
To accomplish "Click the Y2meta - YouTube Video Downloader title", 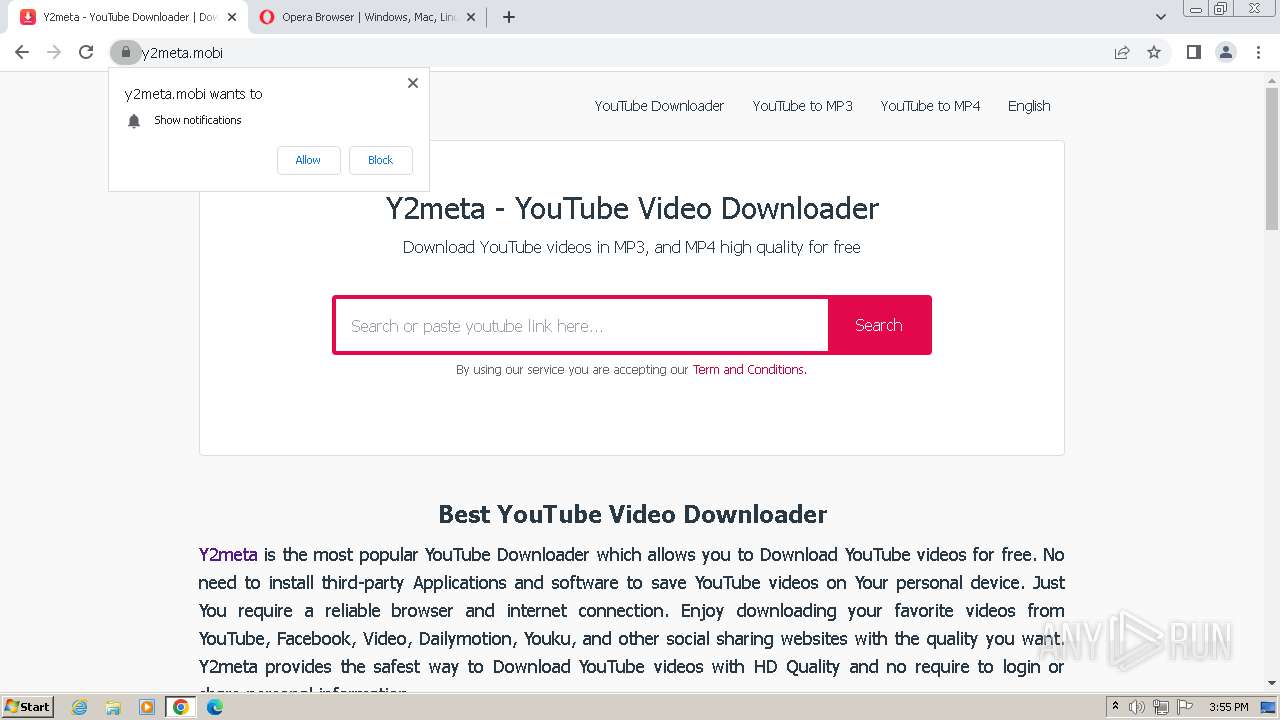I will pyautogui.click(x=632, y=208).
